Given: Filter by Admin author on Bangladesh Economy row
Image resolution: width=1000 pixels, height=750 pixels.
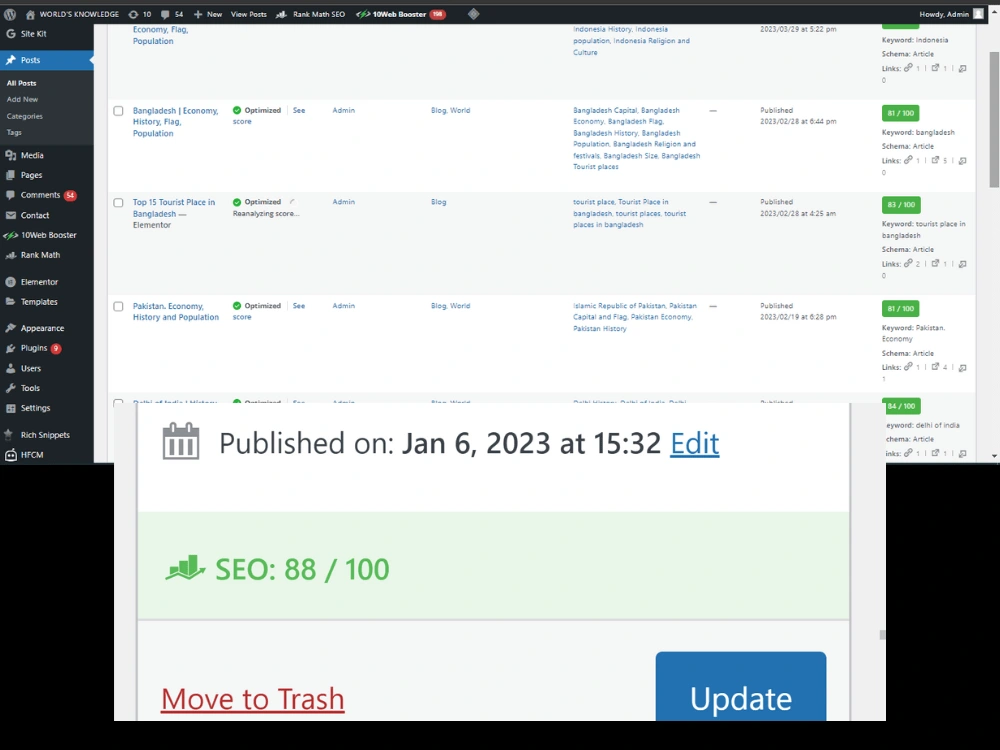Looking at the screenshot, I should point(344,110).
